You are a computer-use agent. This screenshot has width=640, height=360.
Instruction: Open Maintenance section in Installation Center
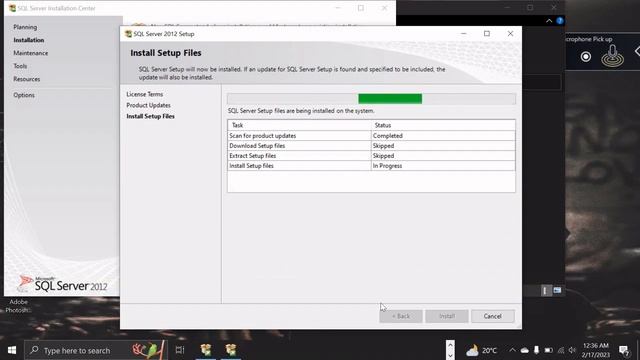pos(31,53)
